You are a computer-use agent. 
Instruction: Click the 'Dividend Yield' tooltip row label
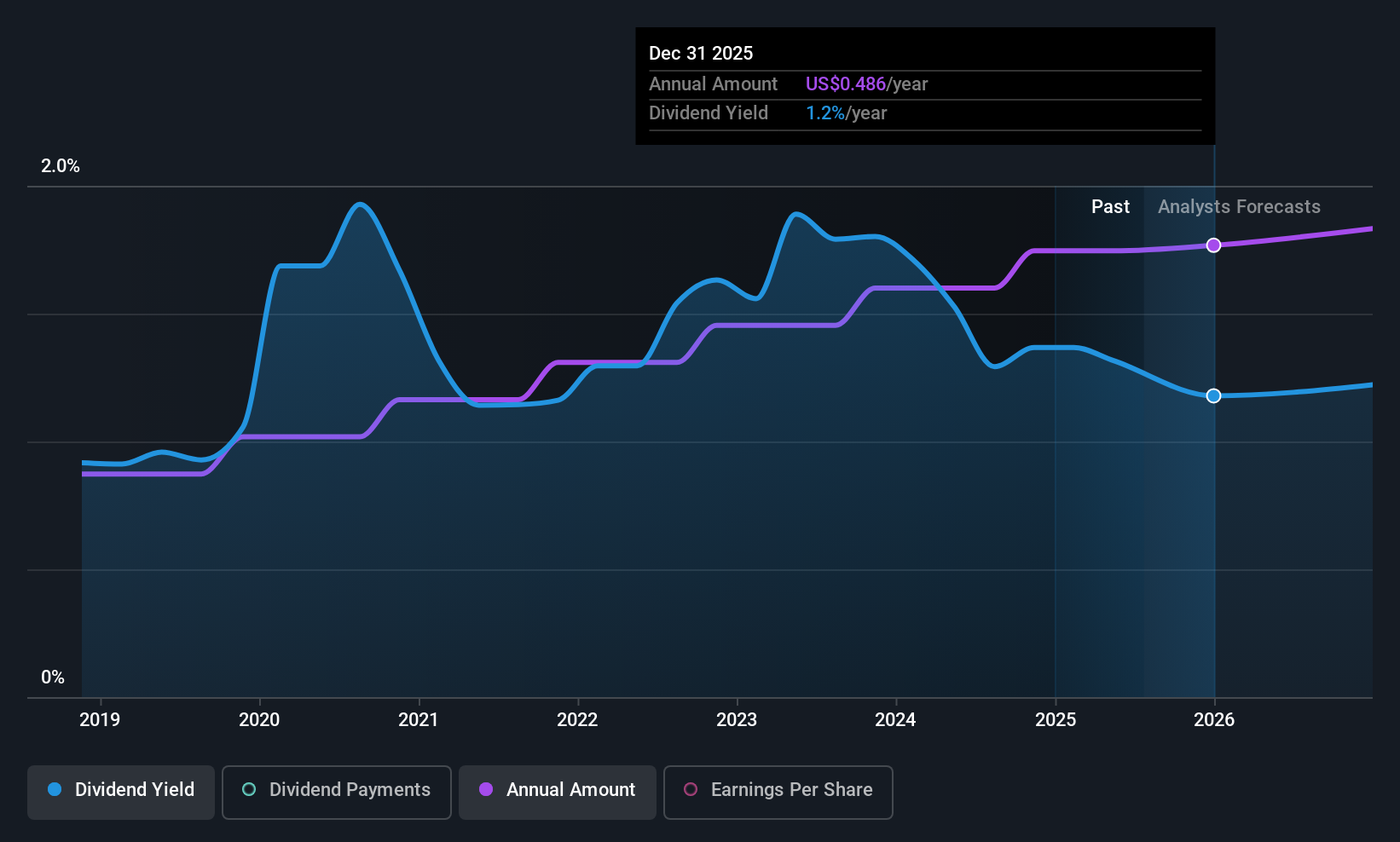point(709,113)
